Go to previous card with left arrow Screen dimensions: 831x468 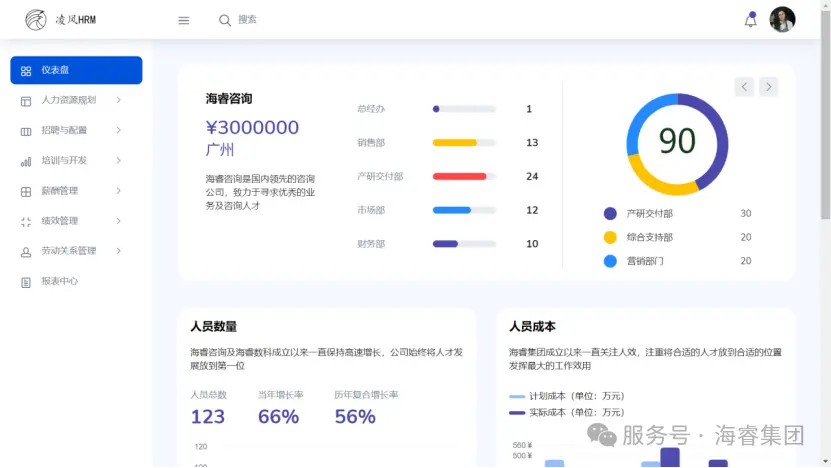point(744,87)
